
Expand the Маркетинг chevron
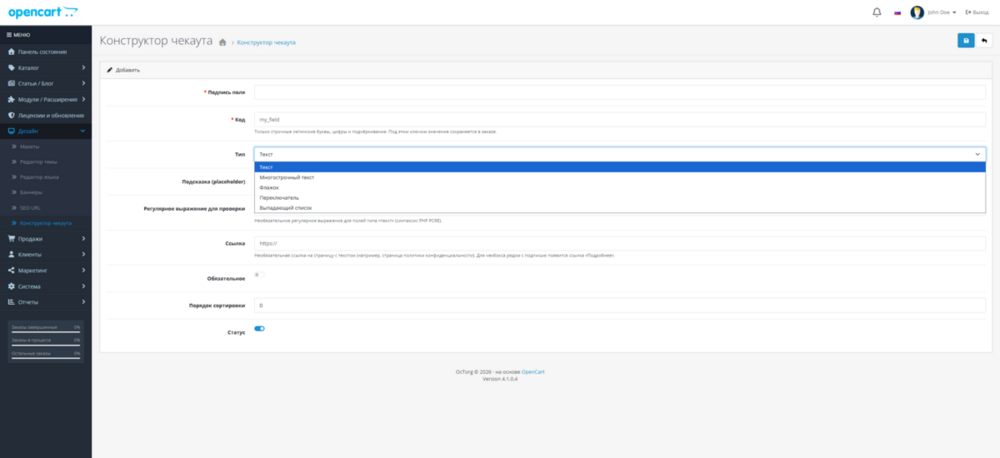click(84, 270)
